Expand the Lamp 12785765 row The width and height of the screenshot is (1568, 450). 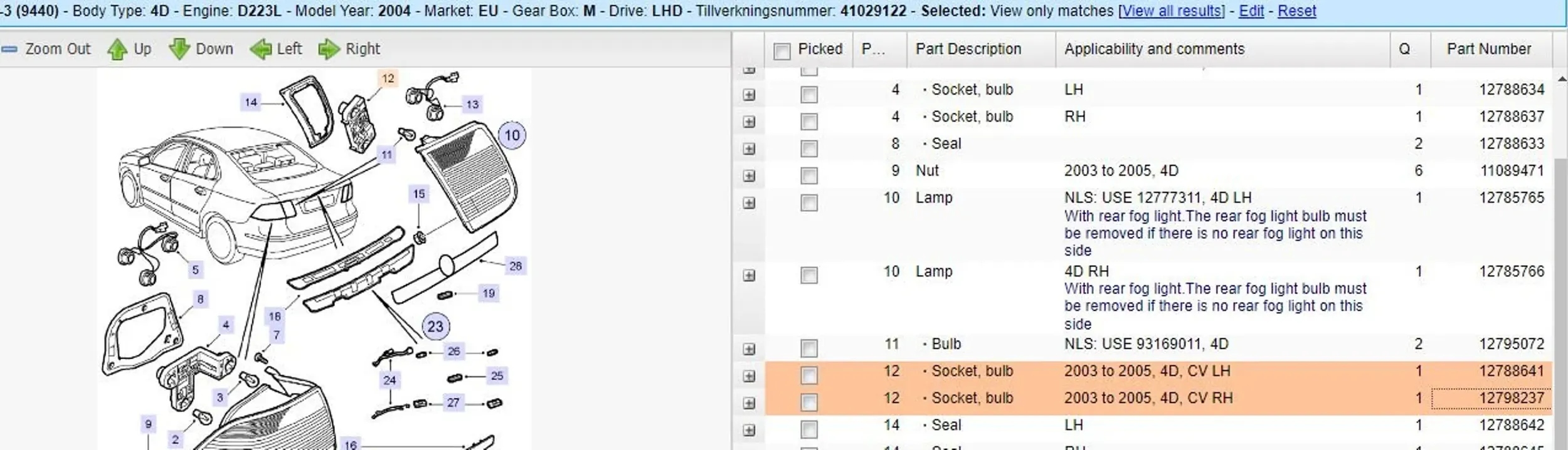(x=749, y=203)
